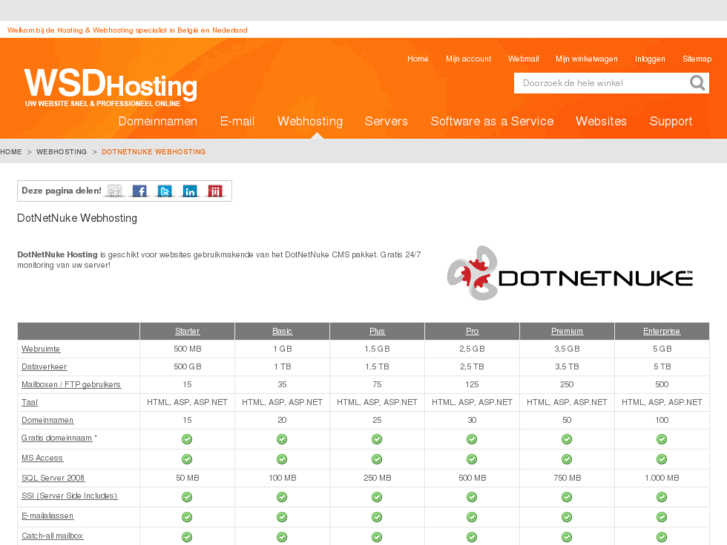727x545 pixels.
Task: Go to HOME breadcrumb
Action: [x=11, y=152]
